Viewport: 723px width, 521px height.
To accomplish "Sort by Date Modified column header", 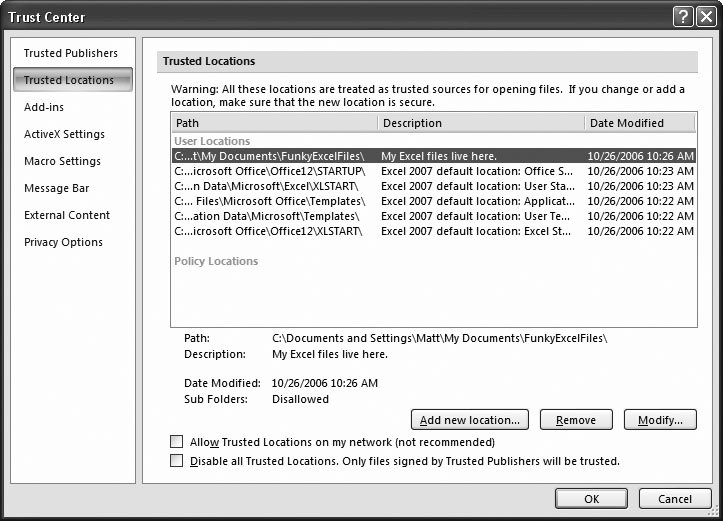I will click(638, 123).
